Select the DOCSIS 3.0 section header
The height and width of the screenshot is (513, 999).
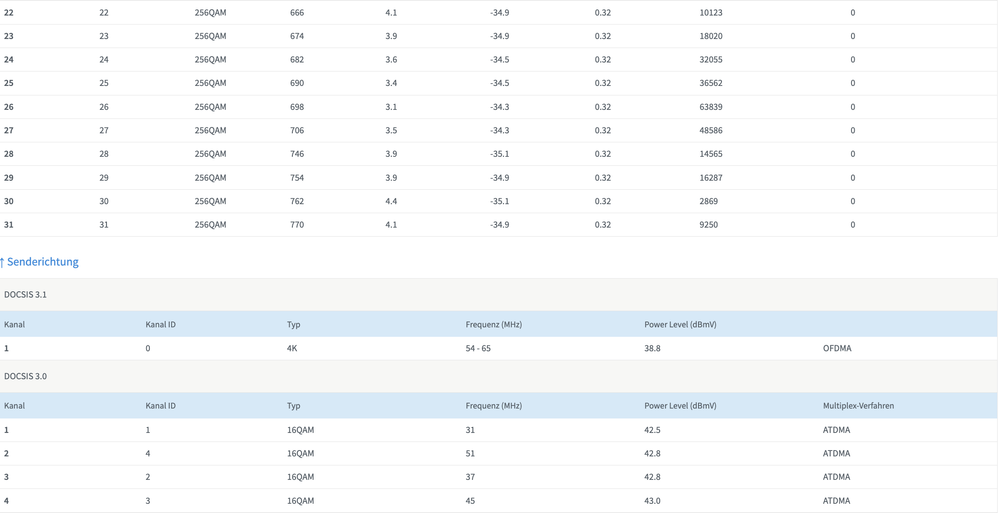[25, 377]
